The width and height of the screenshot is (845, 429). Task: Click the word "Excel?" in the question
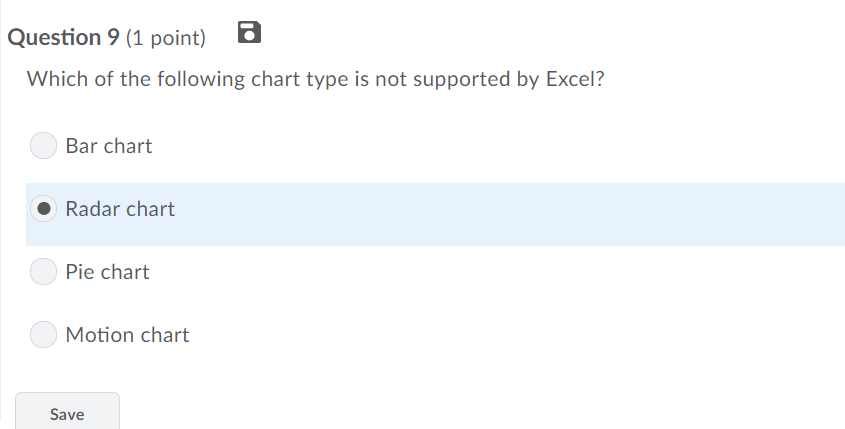[x=574, y=79]
